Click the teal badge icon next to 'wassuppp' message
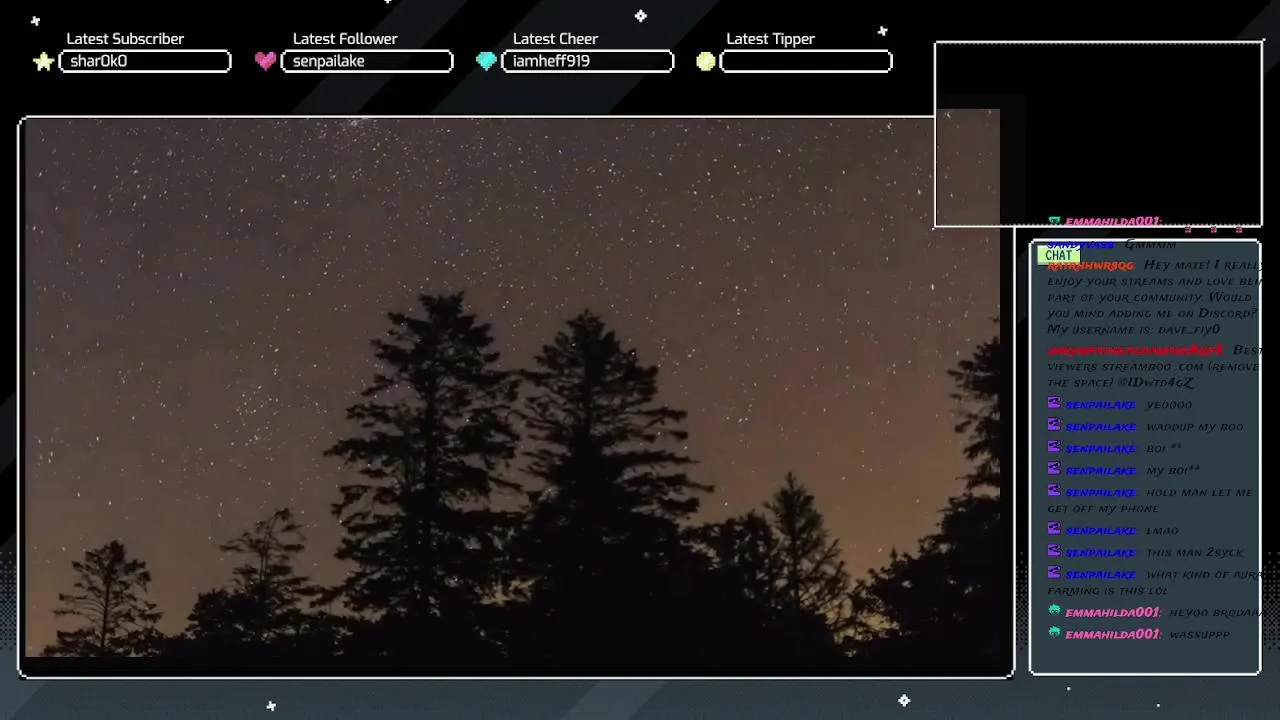The width and height of the screenshot is (1280, 720). pos(1053,632)
